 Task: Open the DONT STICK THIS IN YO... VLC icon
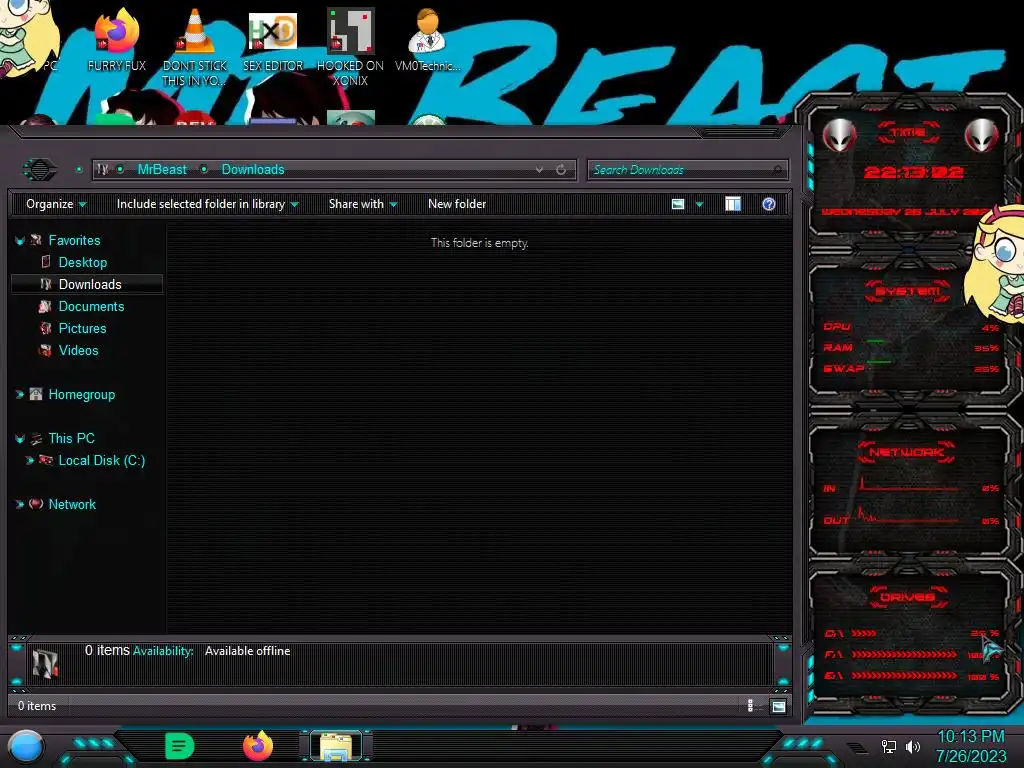195,47
